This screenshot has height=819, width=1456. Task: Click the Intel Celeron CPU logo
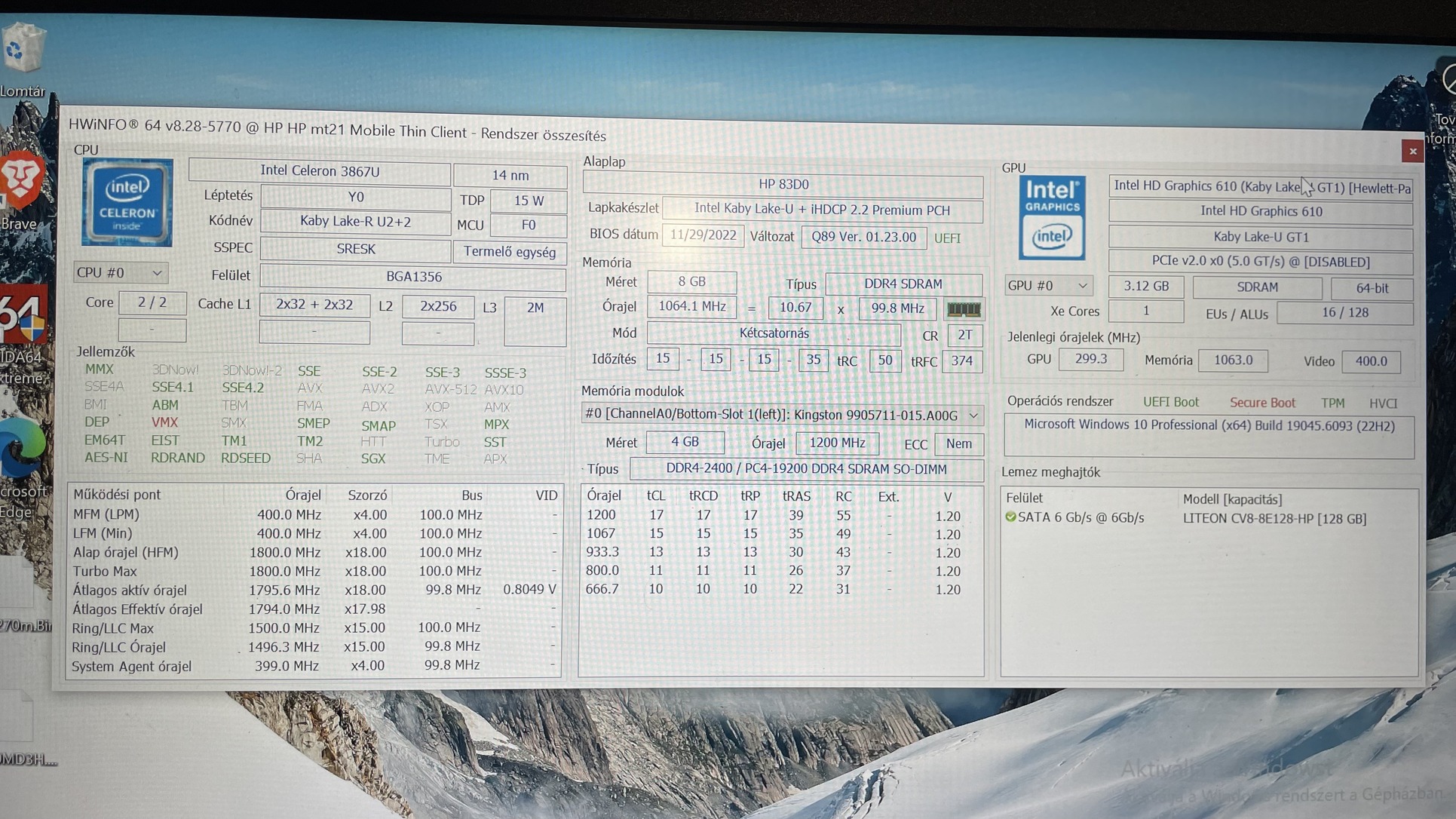point(127,202)
